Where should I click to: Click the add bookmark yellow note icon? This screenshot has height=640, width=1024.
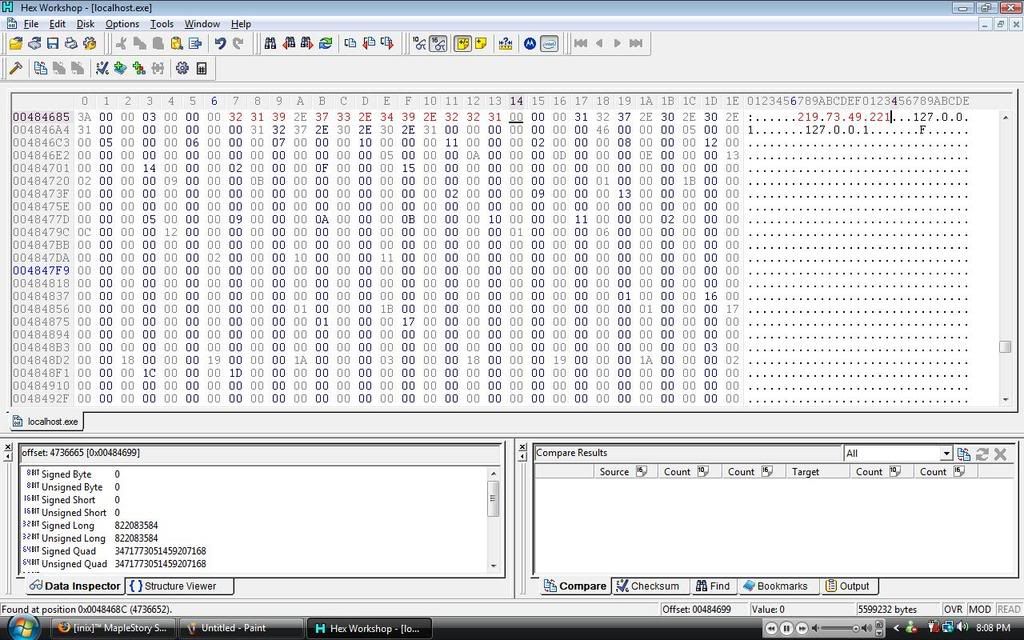[x=481, y=44]
